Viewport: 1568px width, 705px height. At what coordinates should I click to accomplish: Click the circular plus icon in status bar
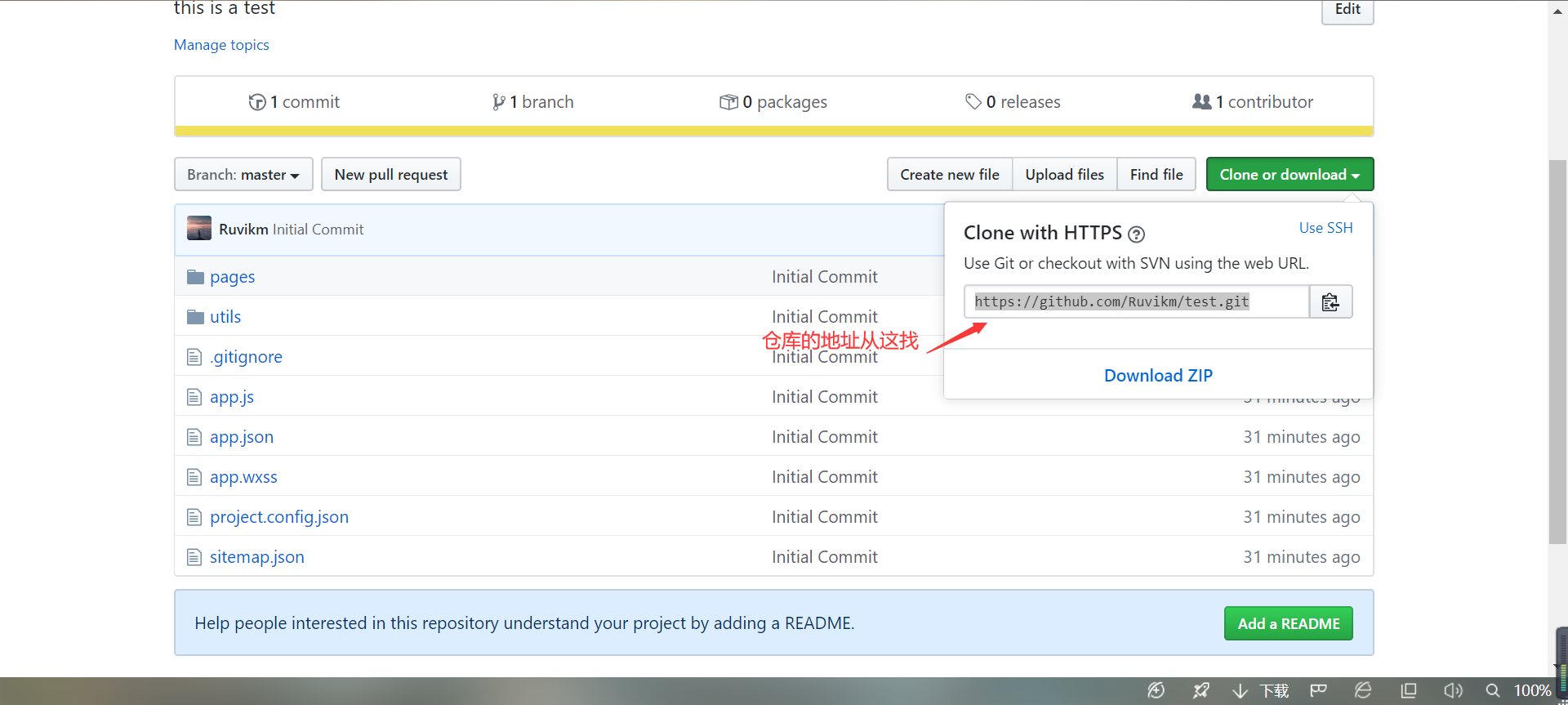tap(1156, 690)
